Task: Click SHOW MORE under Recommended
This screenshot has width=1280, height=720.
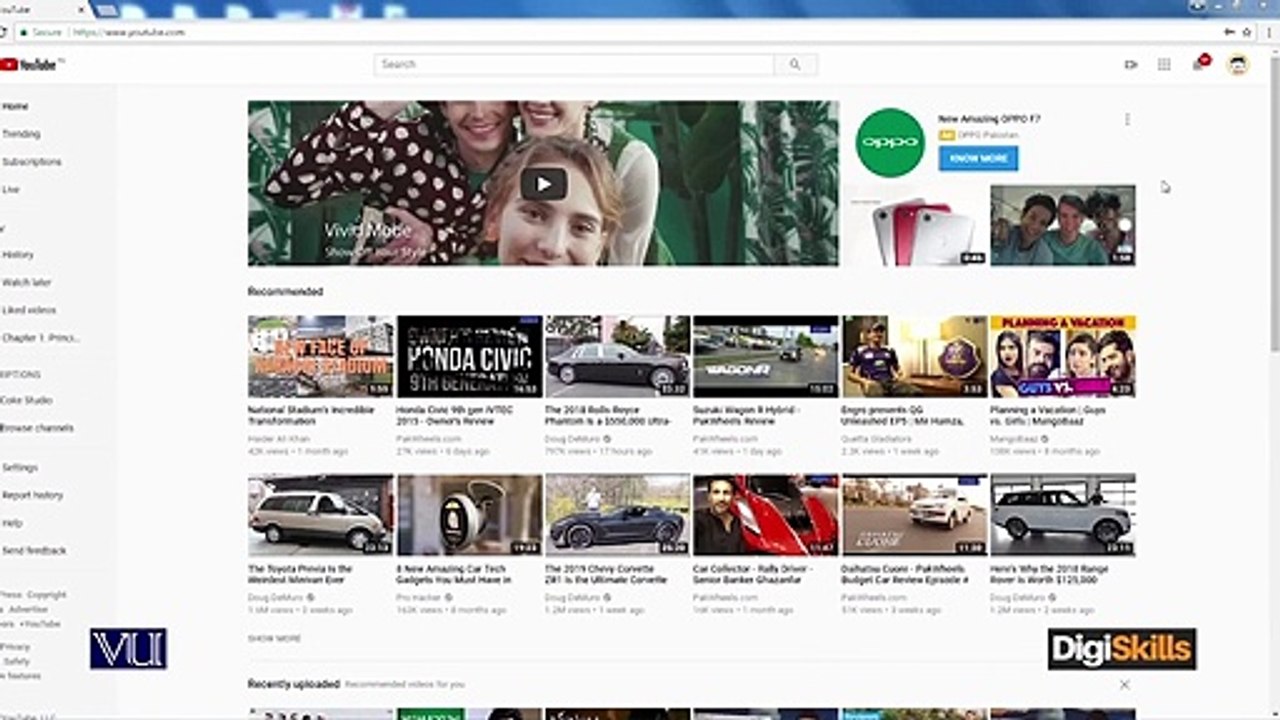Action: point(274,638)
